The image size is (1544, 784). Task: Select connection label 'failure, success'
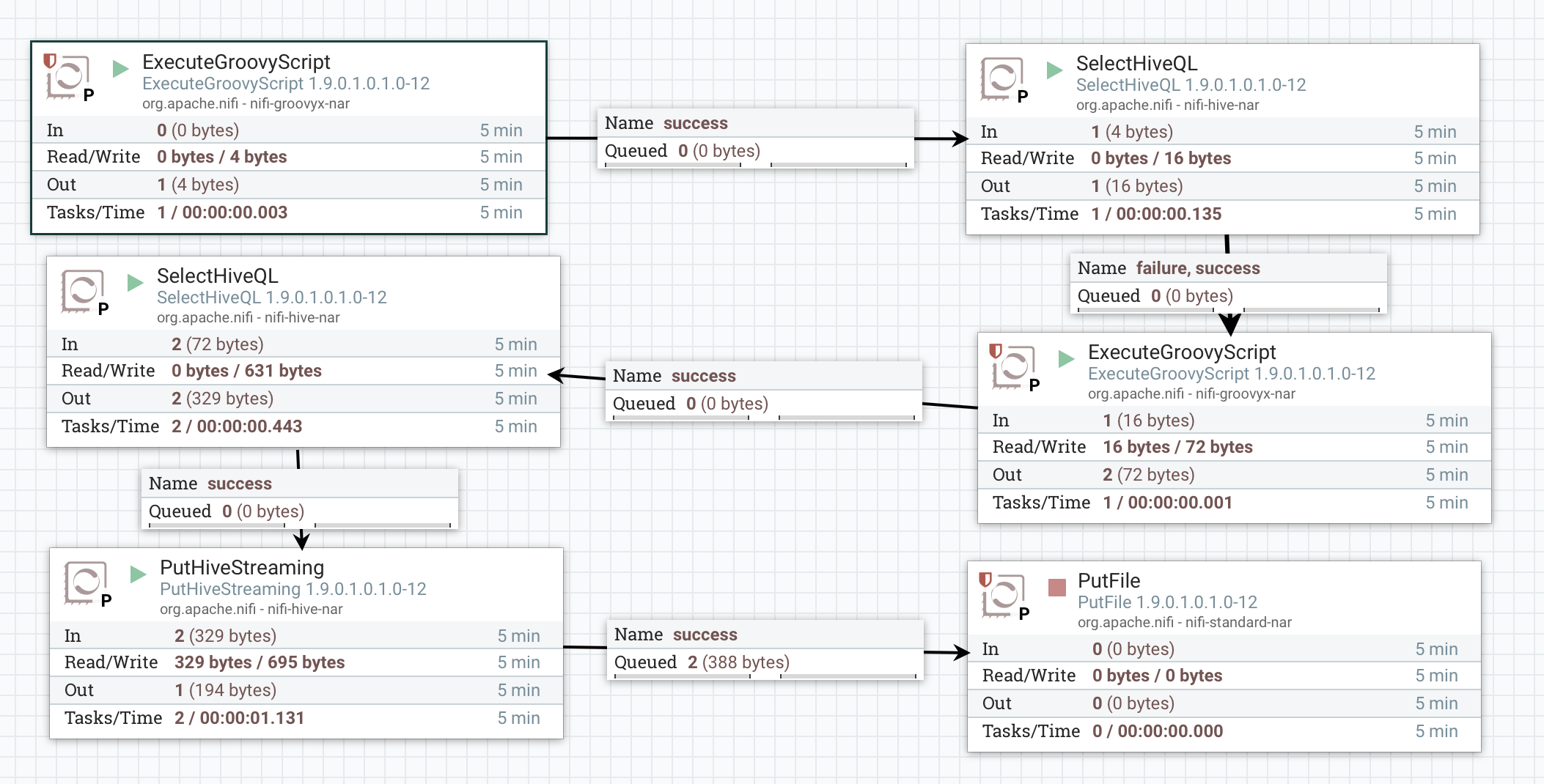point(1198,268)
